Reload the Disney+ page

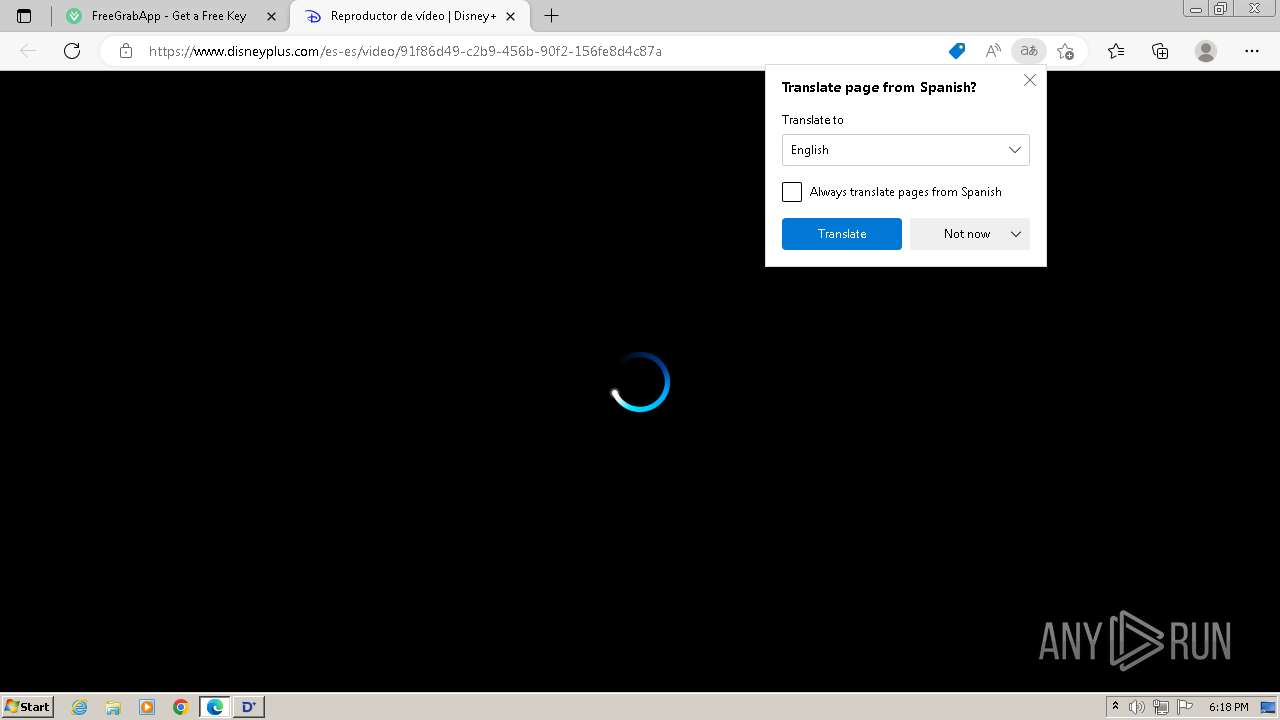[72, 51]
